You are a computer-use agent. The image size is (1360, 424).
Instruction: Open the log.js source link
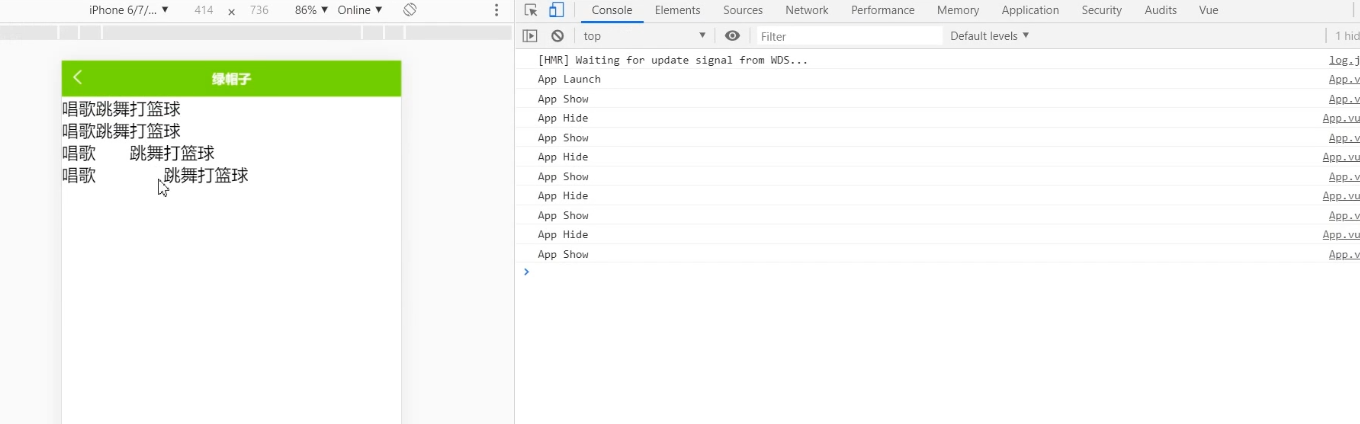[1344, 60]
